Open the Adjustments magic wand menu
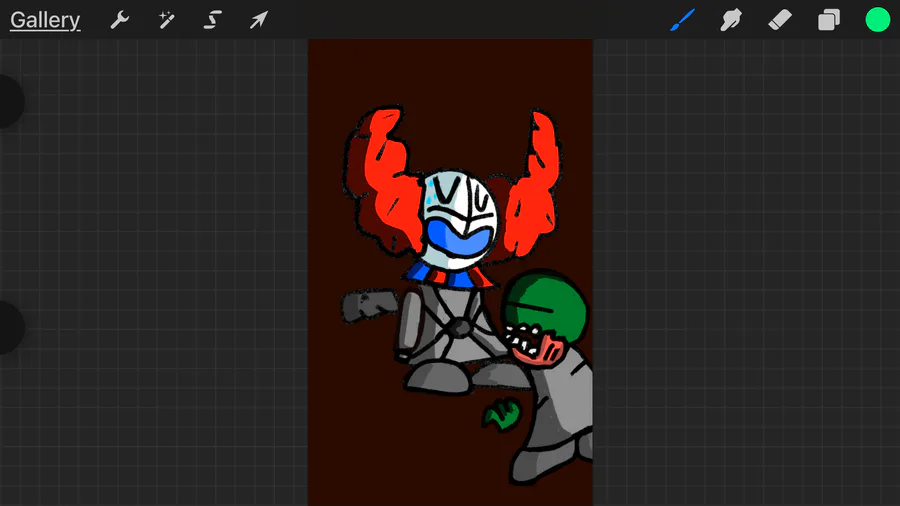Image resolution: width=900 pixels, height=506 pixels. (166, 20)
